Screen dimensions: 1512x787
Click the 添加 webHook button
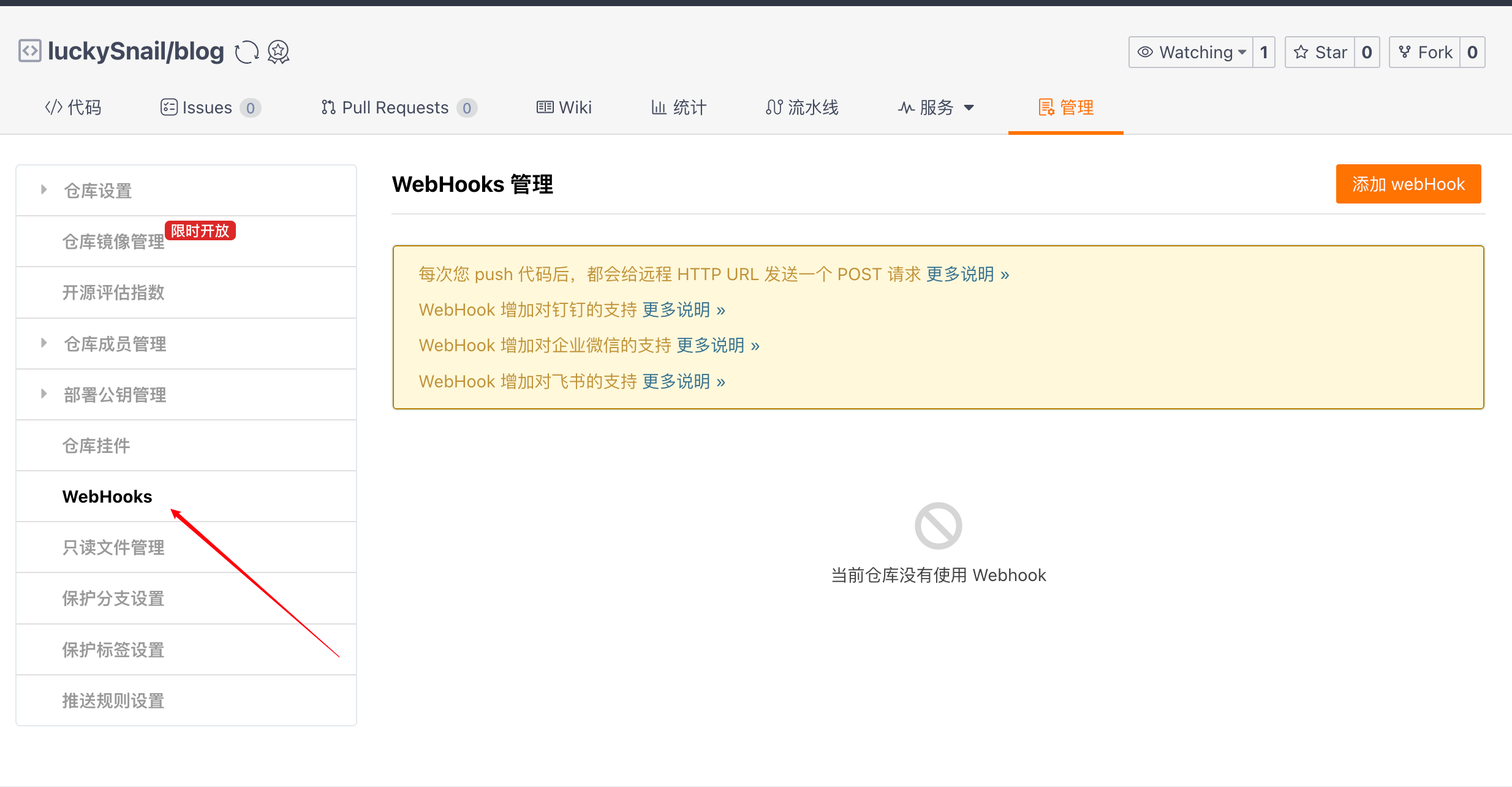point(1408,184)
